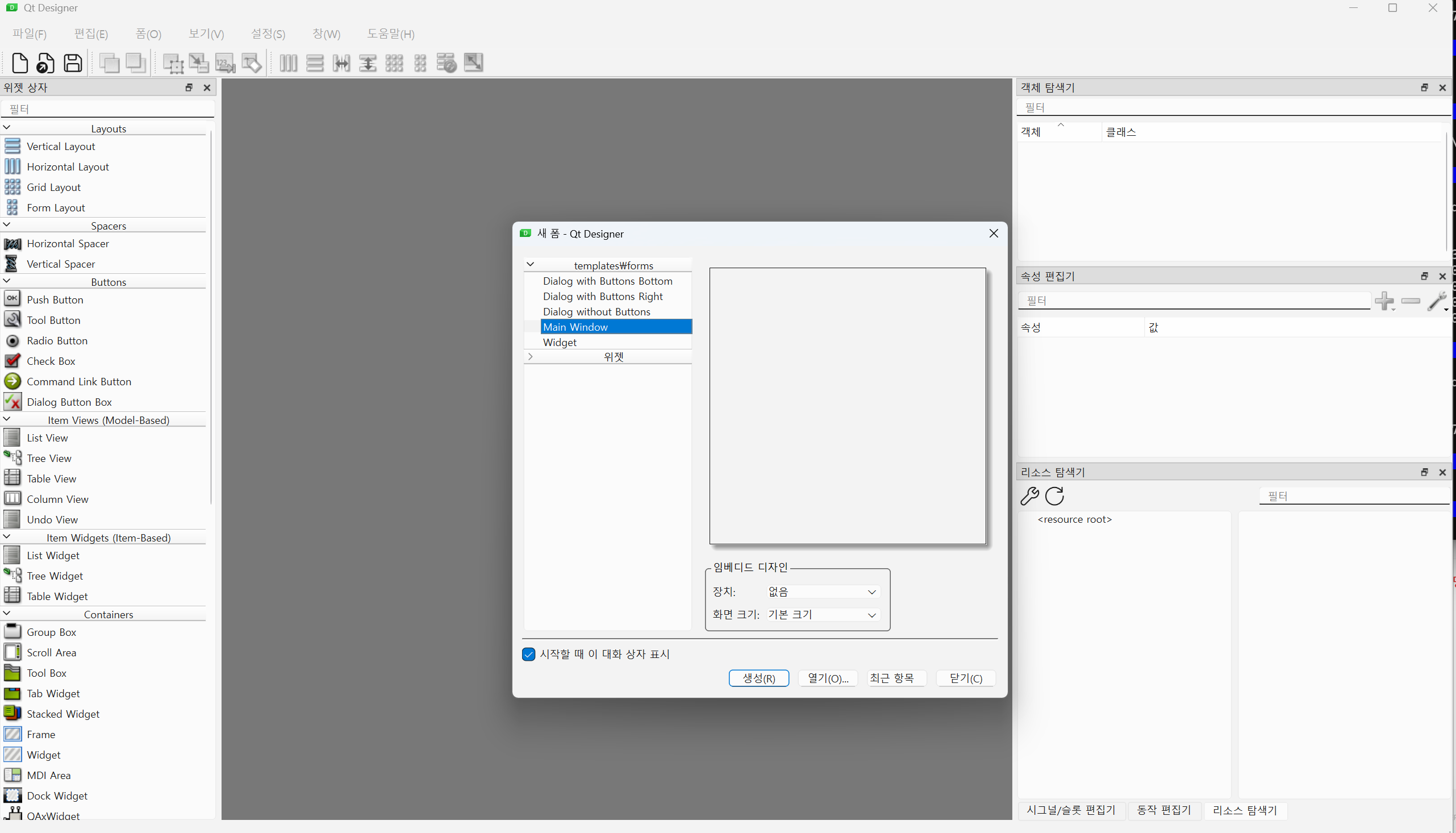Open the 편집(E) menu
This screenshot has width=1456, height=833.
91,34
